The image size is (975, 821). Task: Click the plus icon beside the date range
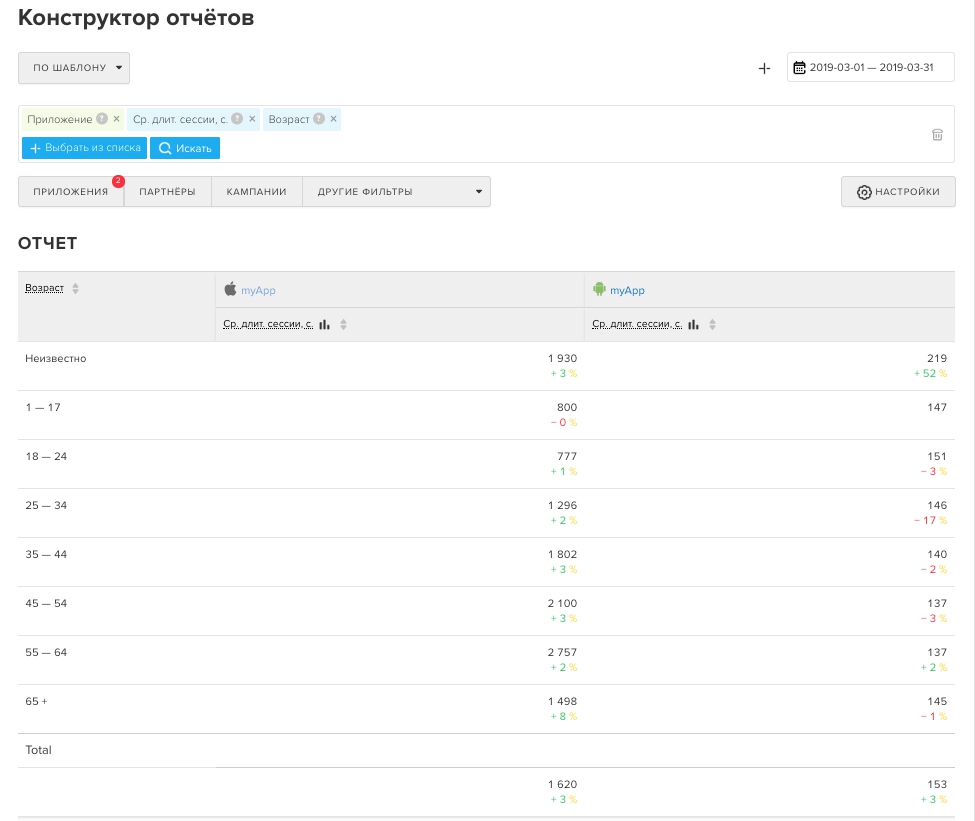tap(764, 68)
